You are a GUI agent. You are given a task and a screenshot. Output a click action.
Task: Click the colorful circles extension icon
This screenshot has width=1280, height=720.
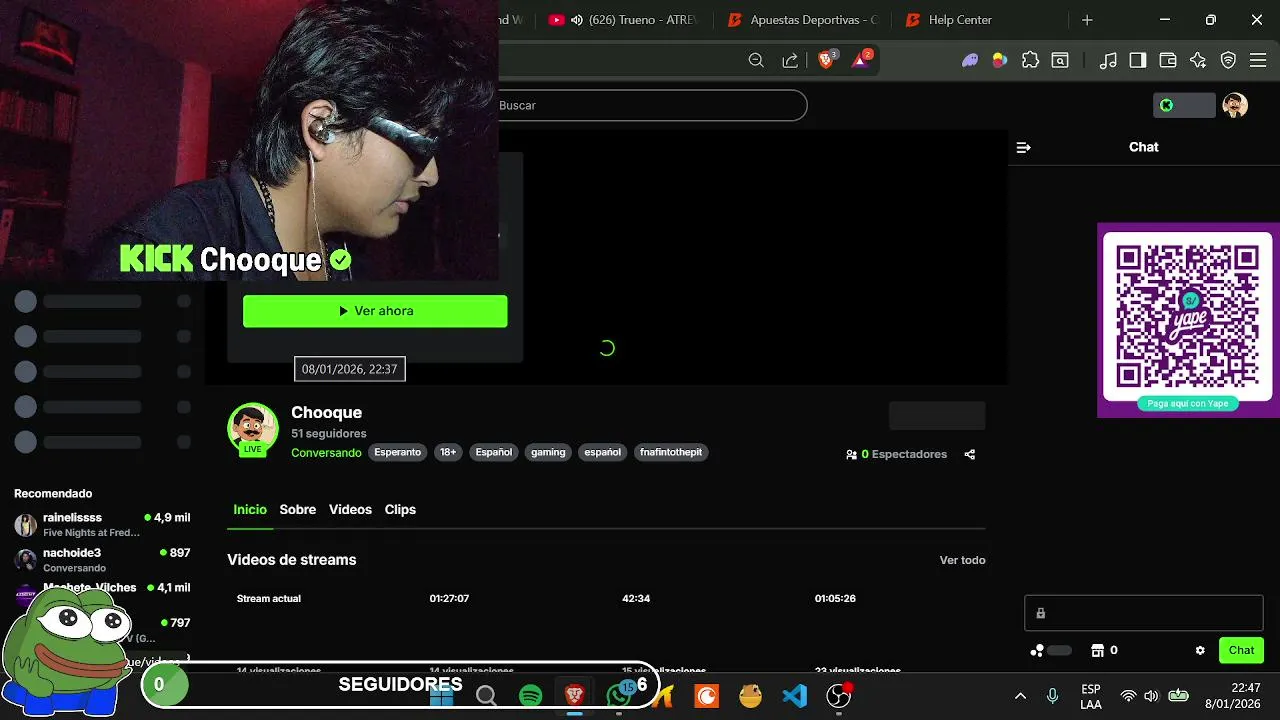999,60
